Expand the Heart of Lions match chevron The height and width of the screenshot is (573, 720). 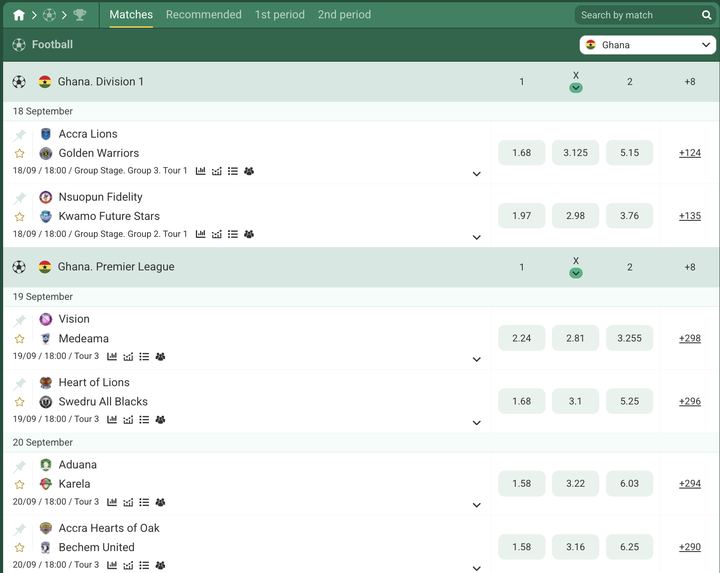pos(477,423)
